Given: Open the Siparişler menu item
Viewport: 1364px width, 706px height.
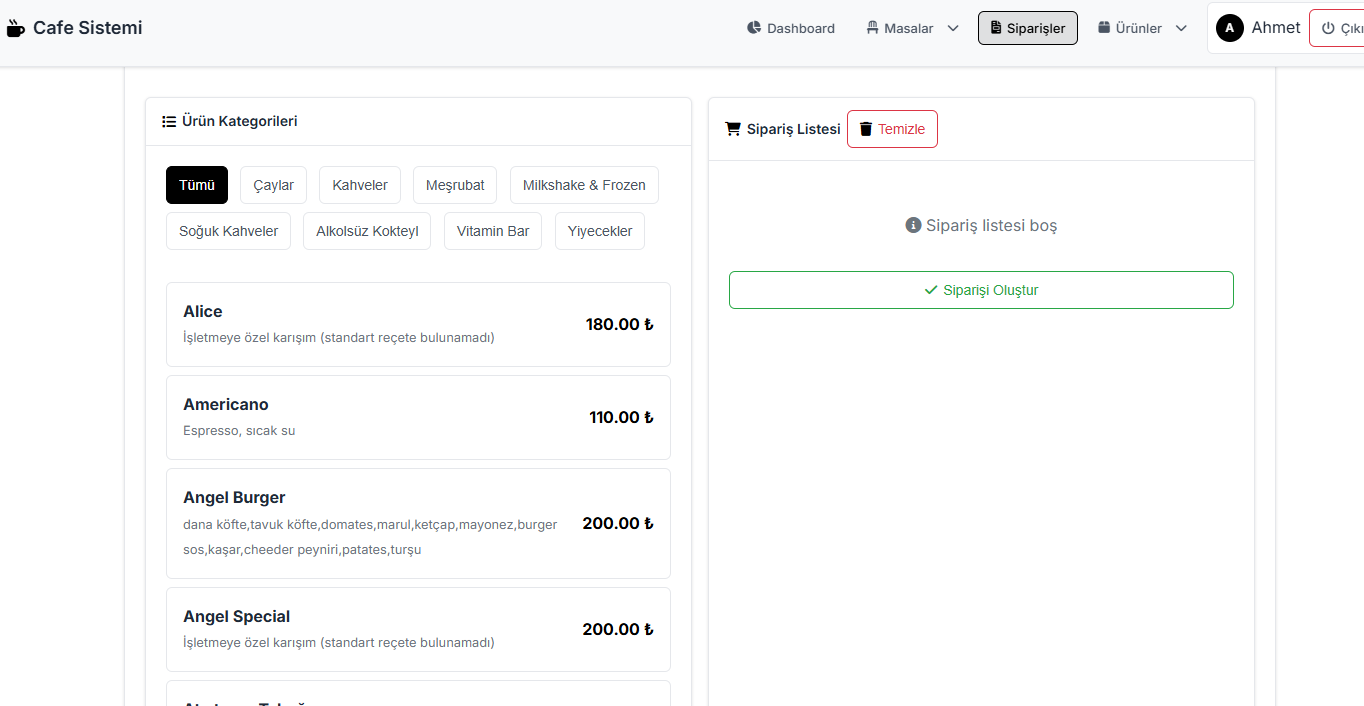Looking at the screenshot, I should pyautogui.click(x=1027, y=28).
